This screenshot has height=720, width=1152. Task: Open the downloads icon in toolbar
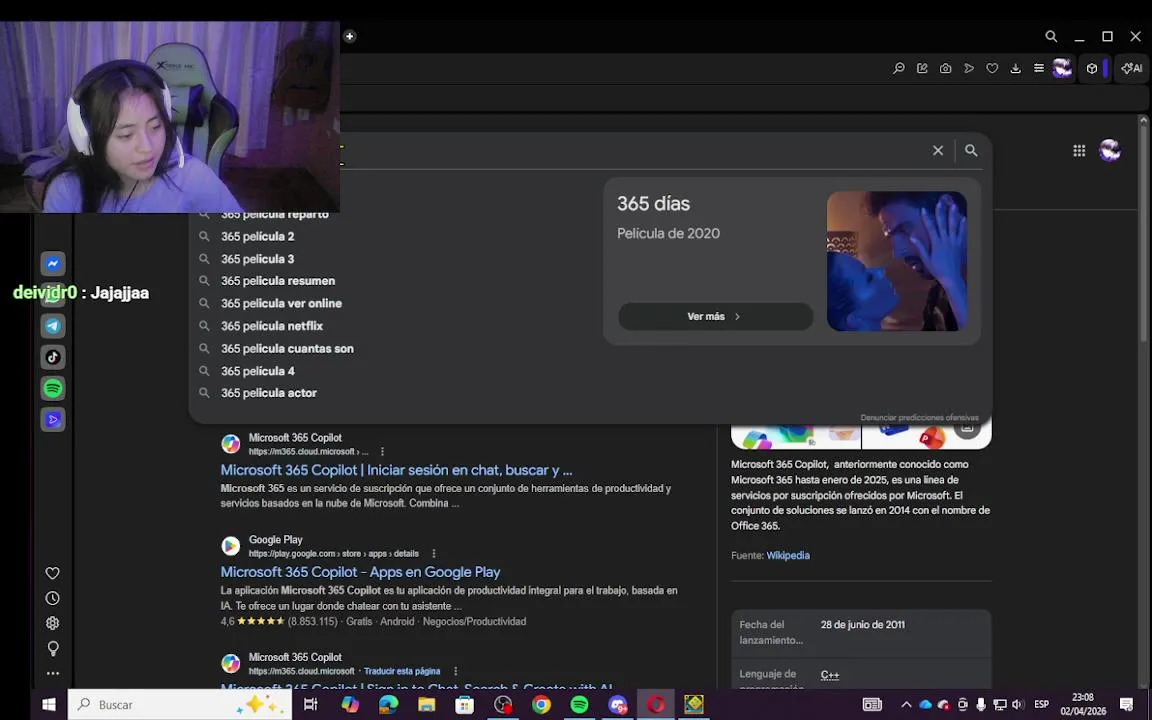point(1015,68)
